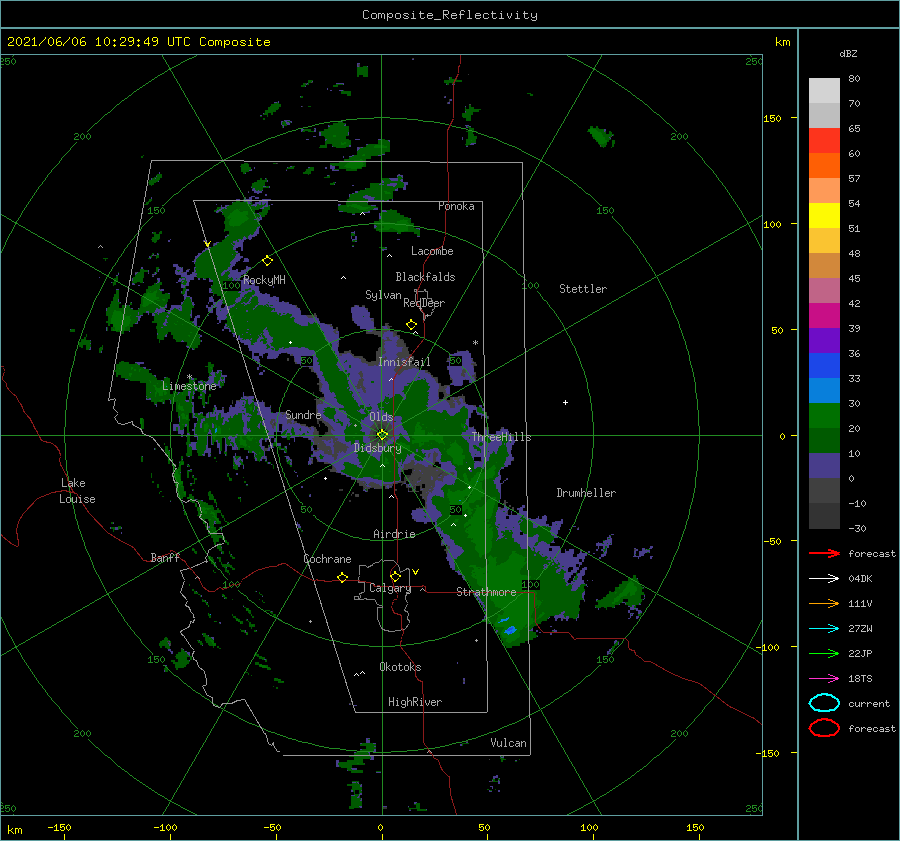The width and height of the screenshot is (900, 841).
Task: Click the Airdrie label
Action: click(x=394, y=534)
